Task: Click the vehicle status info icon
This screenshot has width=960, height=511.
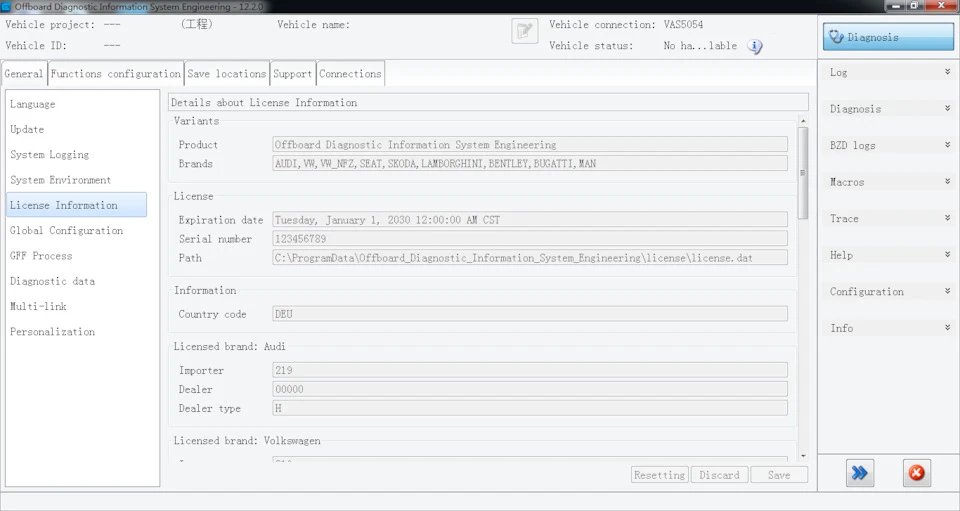Action: click(x=755, y=46)
